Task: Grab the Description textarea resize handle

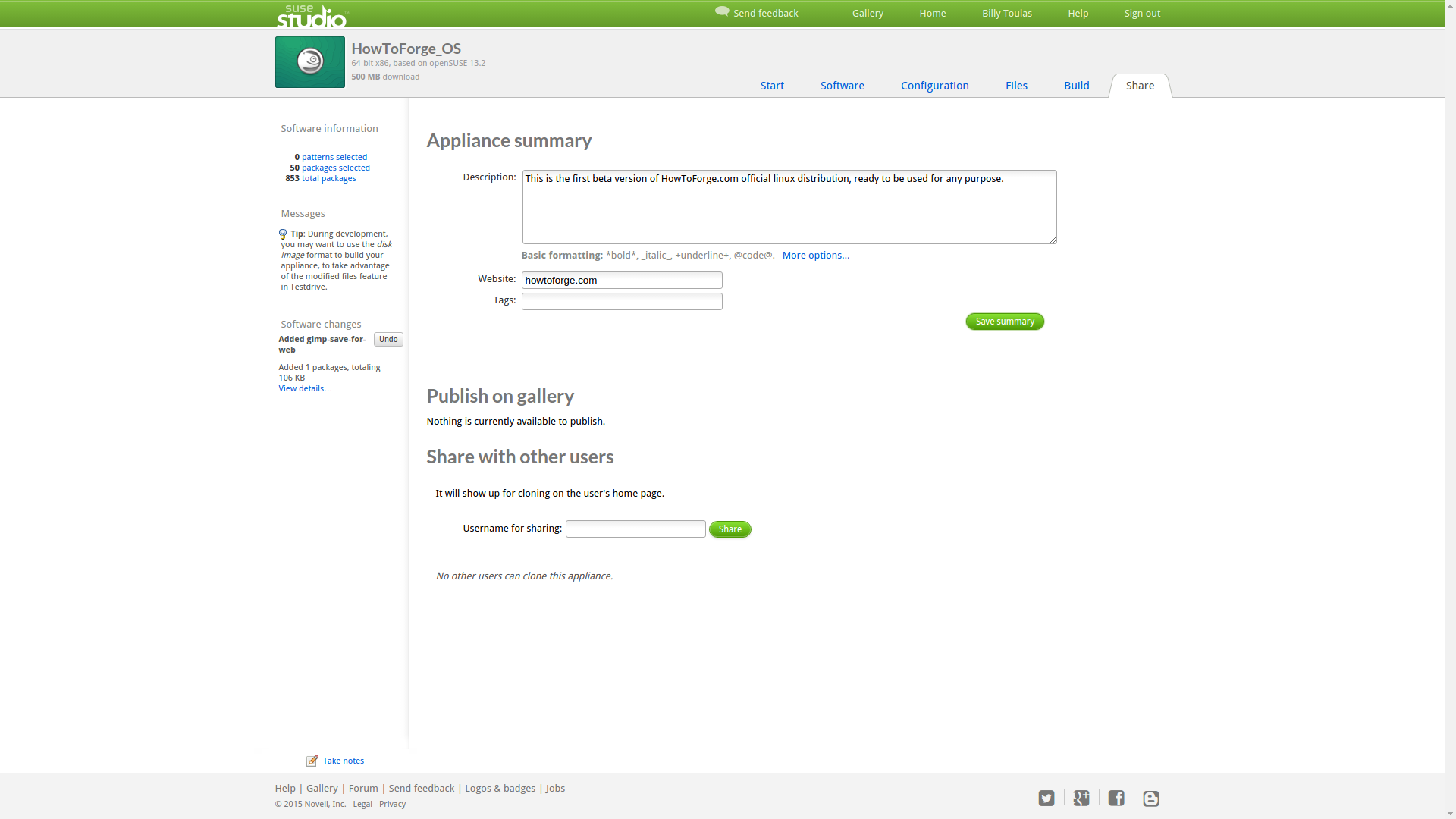Action: (1053, 240)
